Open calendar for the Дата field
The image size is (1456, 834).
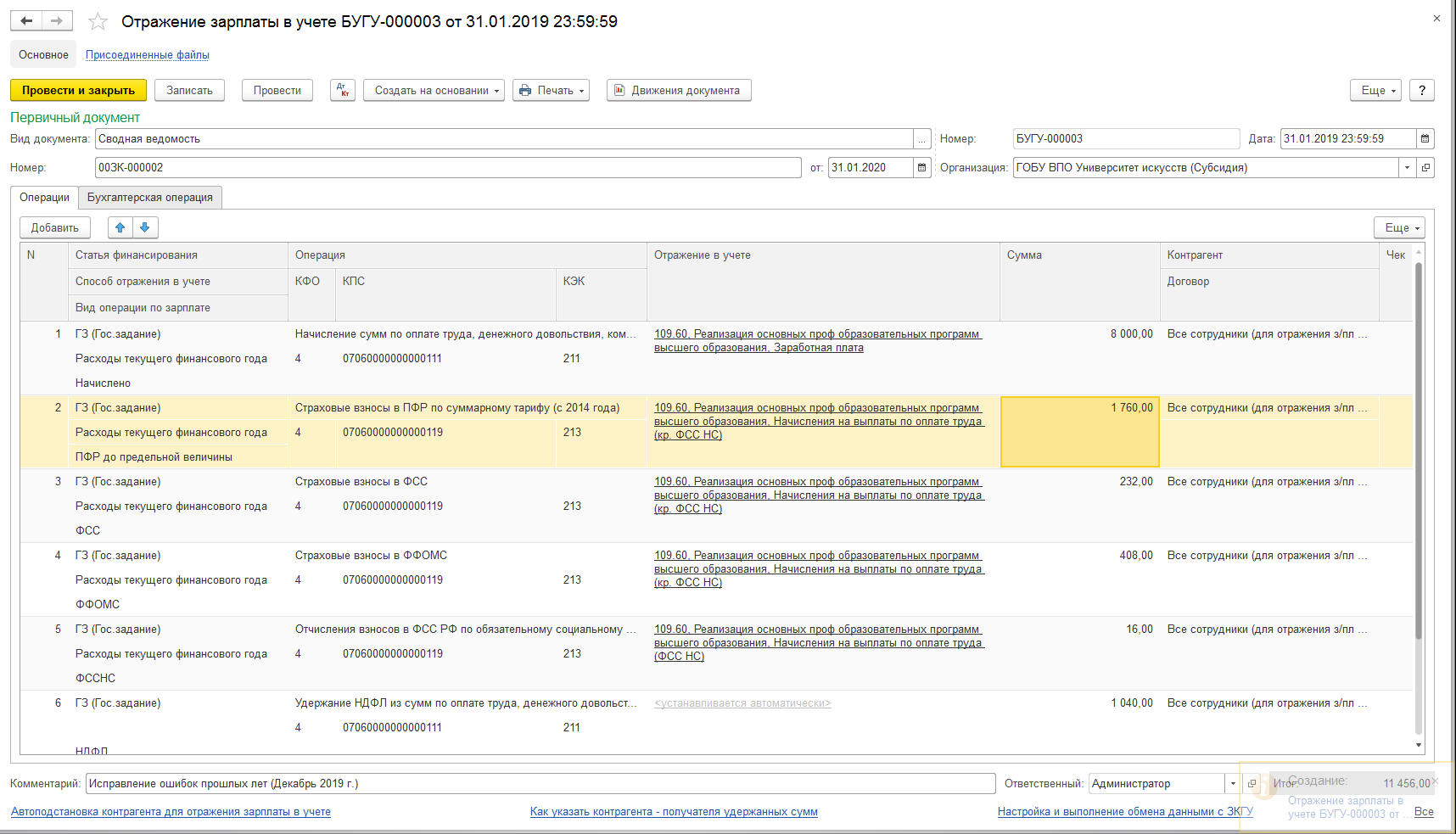[1425, 138]
